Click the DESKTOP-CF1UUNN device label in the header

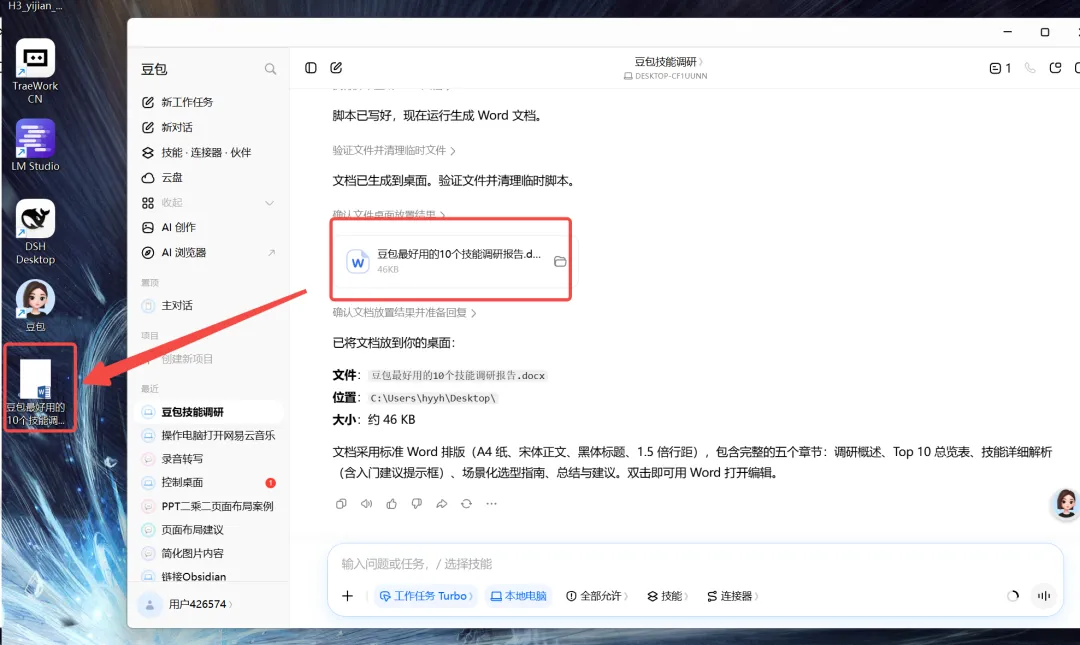(665, 76)
